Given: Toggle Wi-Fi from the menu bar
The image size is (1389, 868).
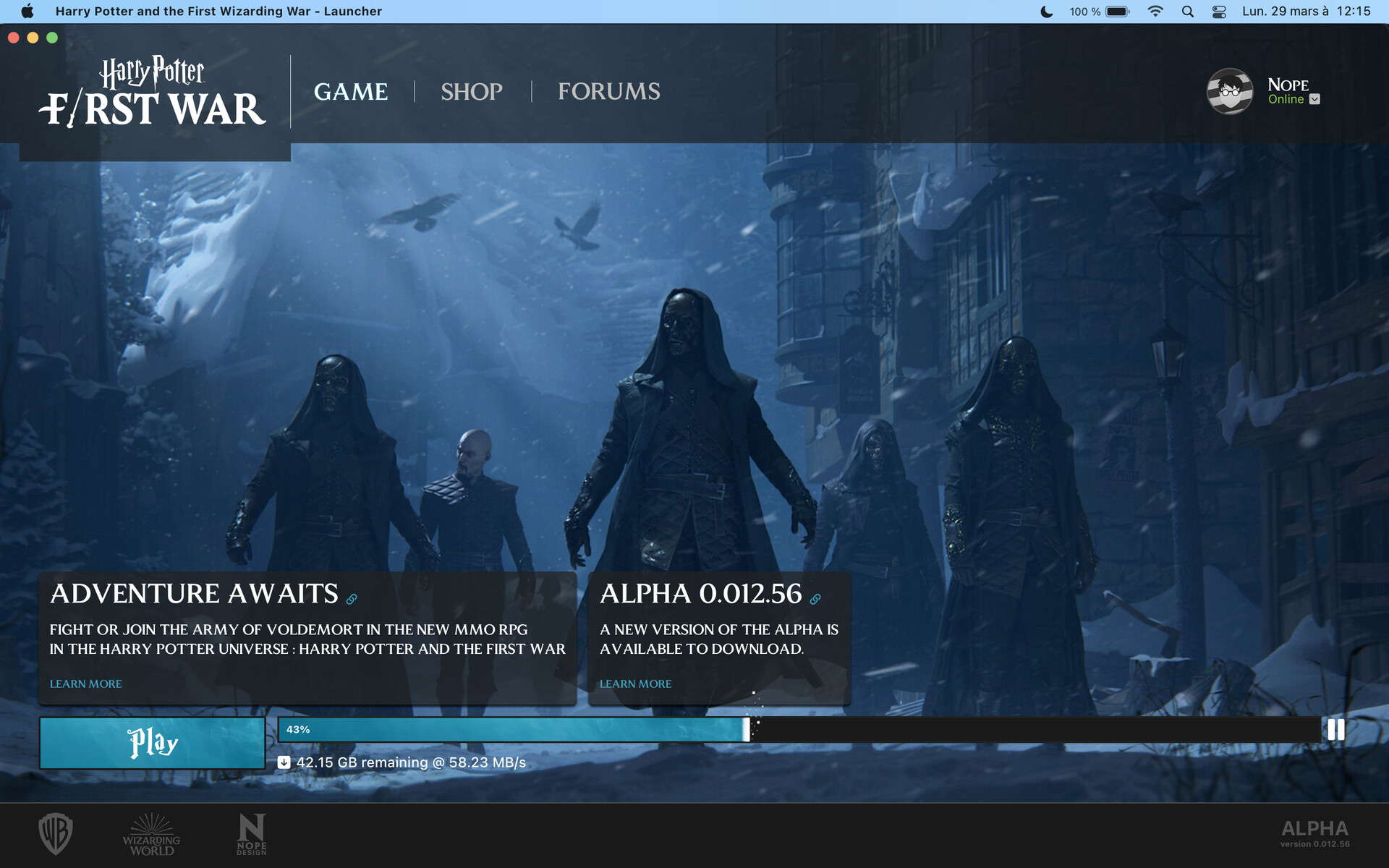Looking at the screenshot, I should coord(1155,11).
